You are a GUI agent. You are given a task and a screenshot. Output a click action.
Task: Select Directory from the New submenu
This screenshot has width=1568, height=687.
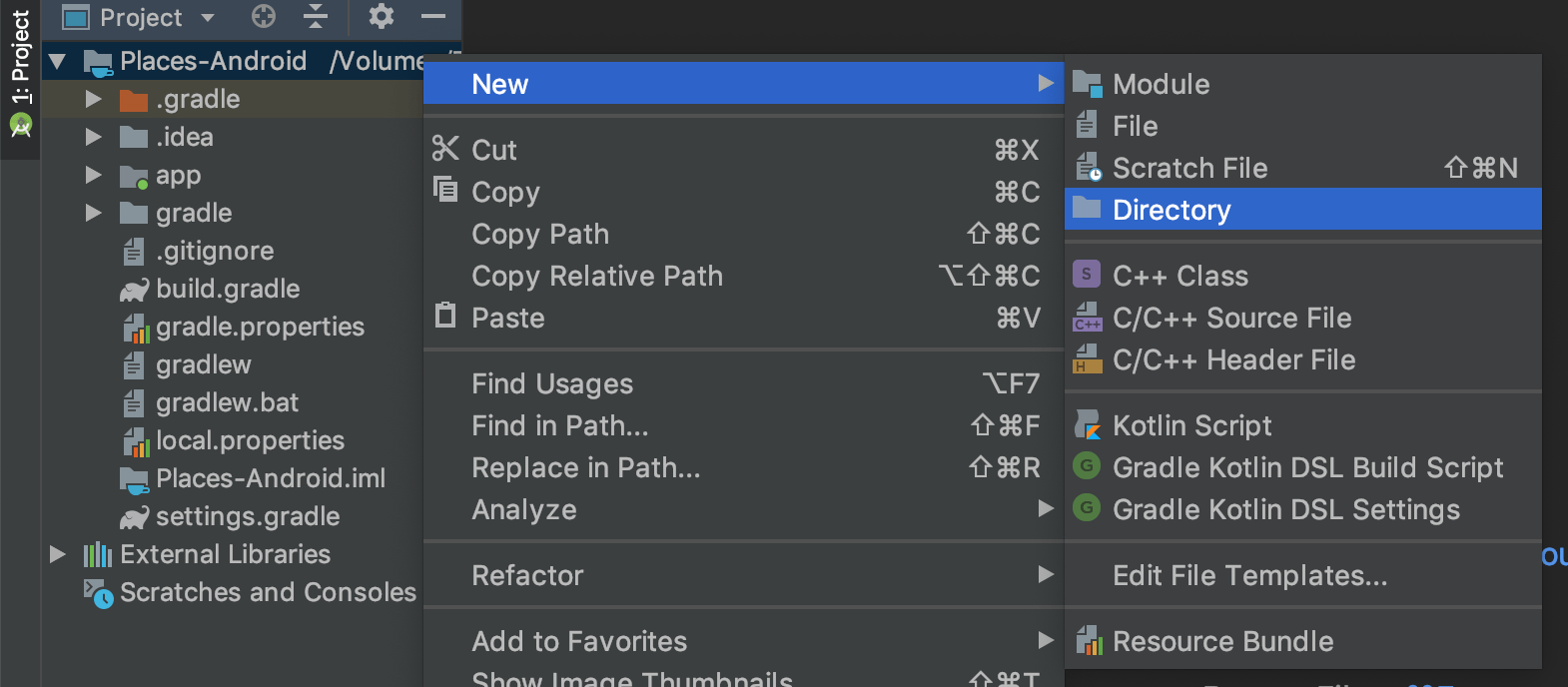(1172, 210)
